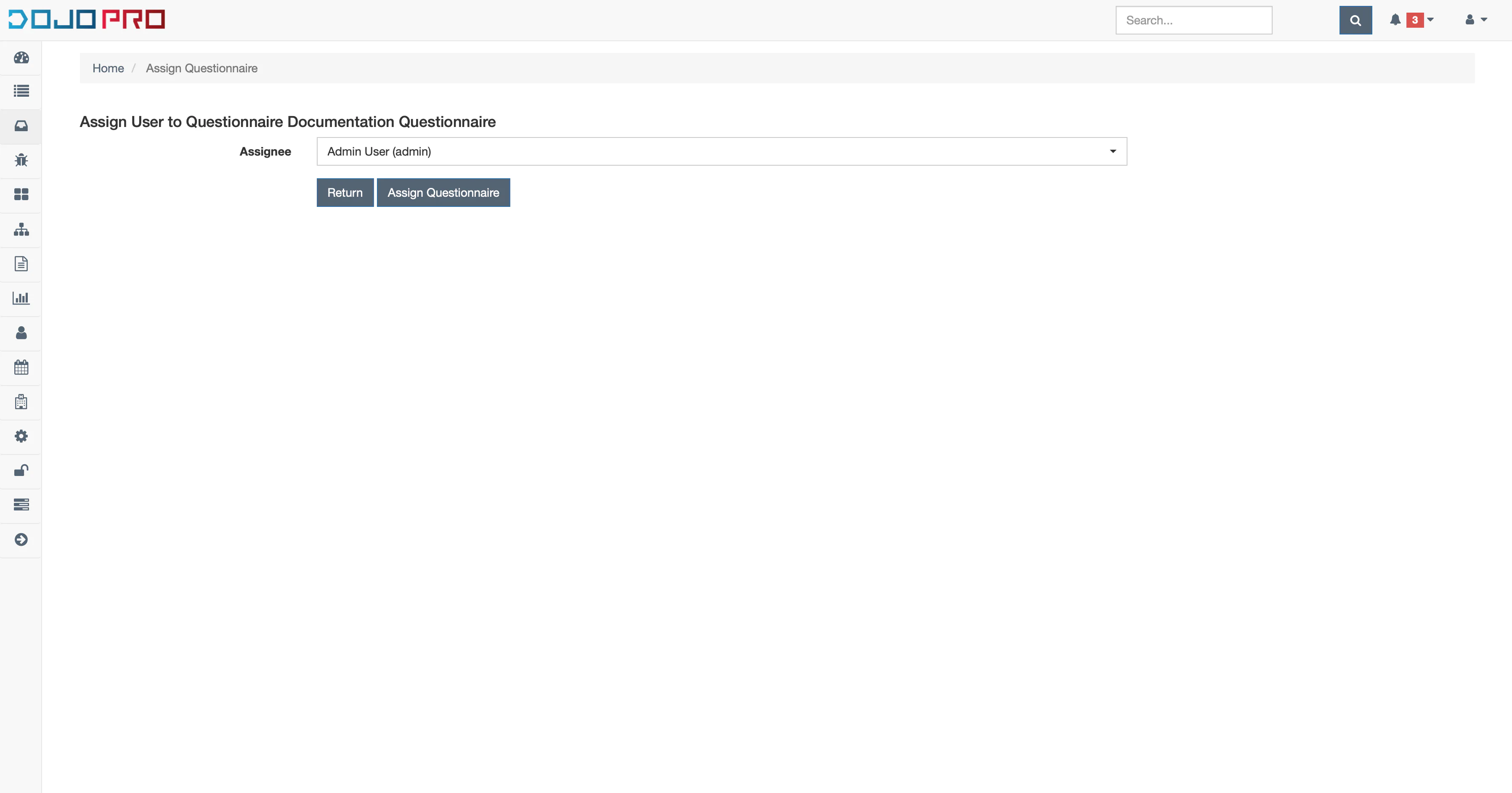
Task: Click the Assign Questionnaire button
Action: pos(443,193)
